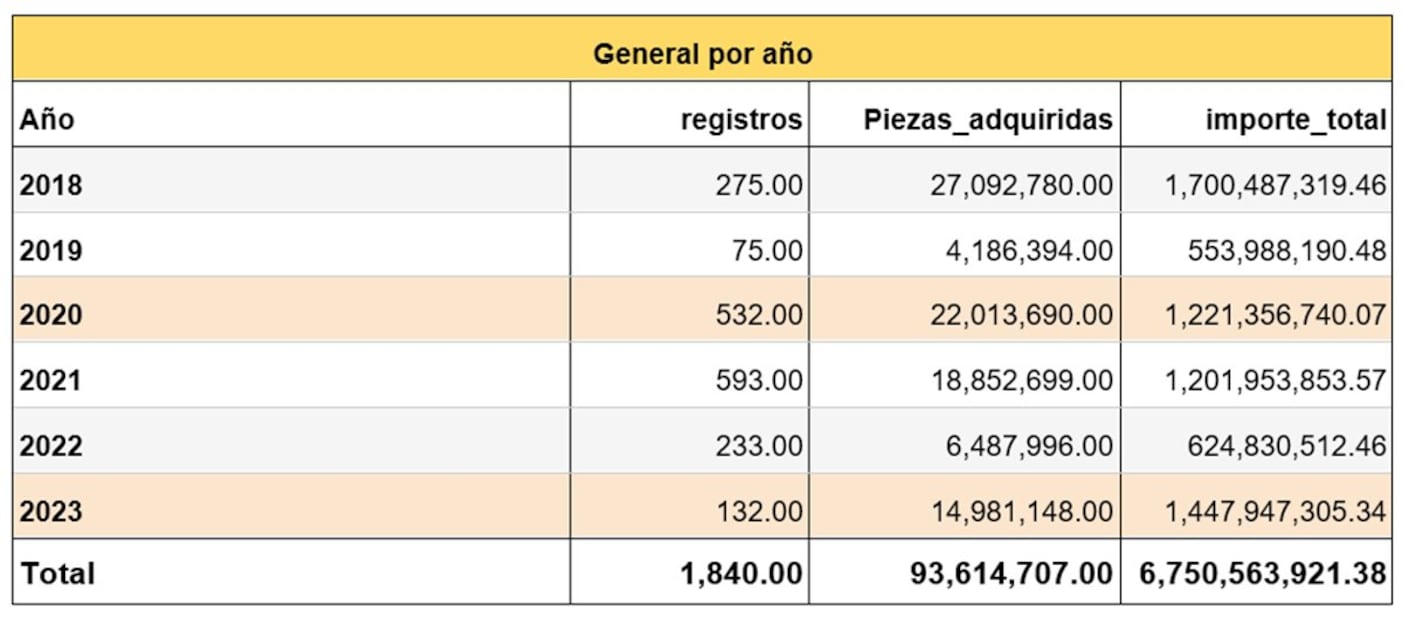Image resolution: width=1405 pixels, height=620 pixels.
Task: Select the "Total" row label
Action: pyautogui.click(x=58, y=573)
